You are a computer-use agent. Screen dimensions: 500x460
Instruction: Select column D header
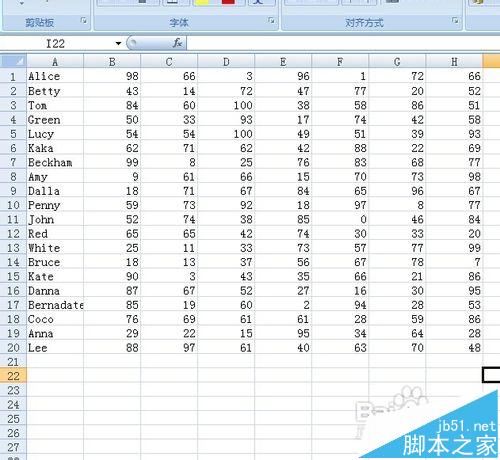pyautogui.click(x=226, y=62)
